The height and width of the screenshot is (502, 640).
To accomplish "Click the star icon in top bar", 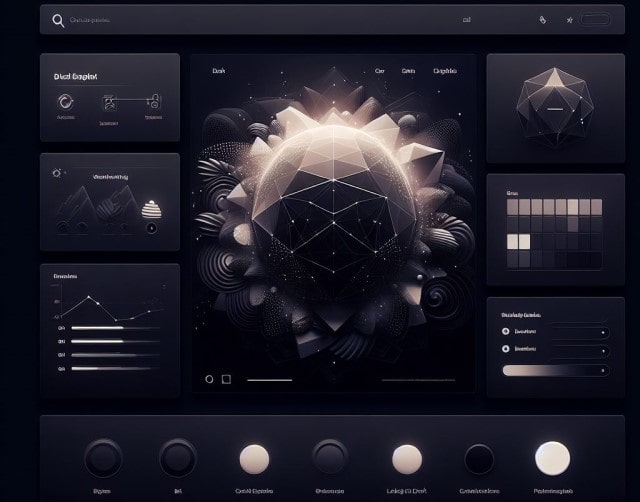I will pos(570,20).
